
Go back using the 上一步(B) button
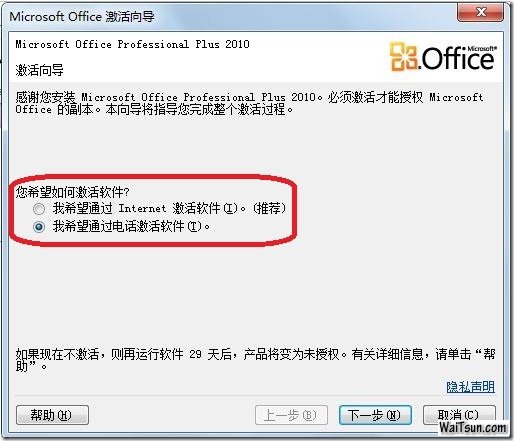(x=291, y=415)
